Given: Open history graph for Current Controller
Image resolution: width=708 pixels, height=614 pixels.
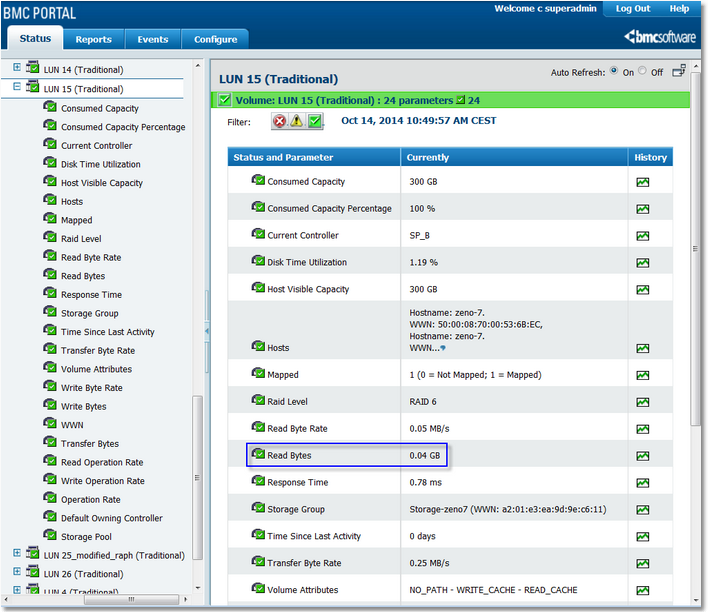Looking at the screenshot, I should point(642,236).
